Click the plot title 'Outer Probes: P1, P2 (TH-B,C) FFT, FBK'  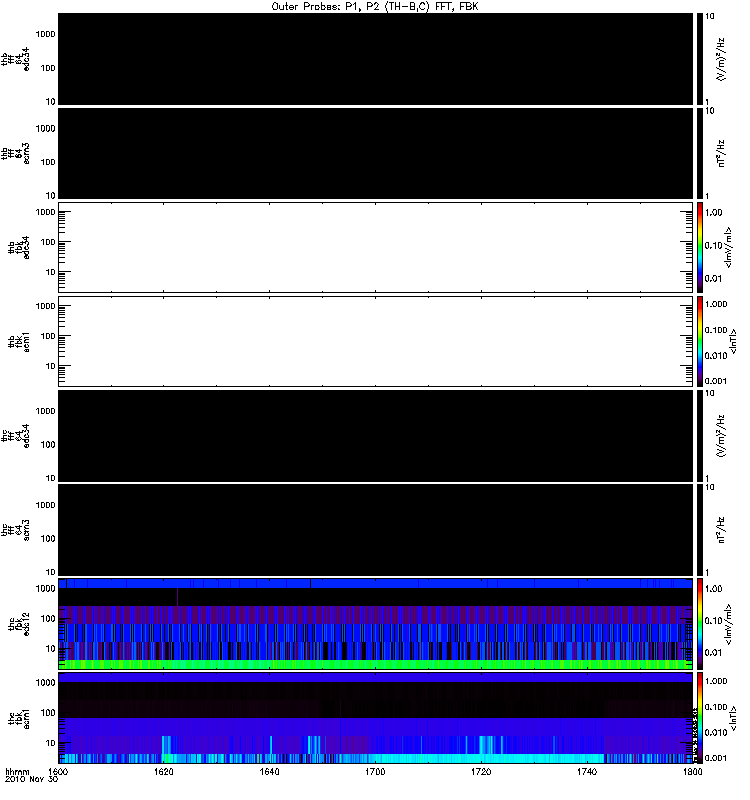click(375, 6)
